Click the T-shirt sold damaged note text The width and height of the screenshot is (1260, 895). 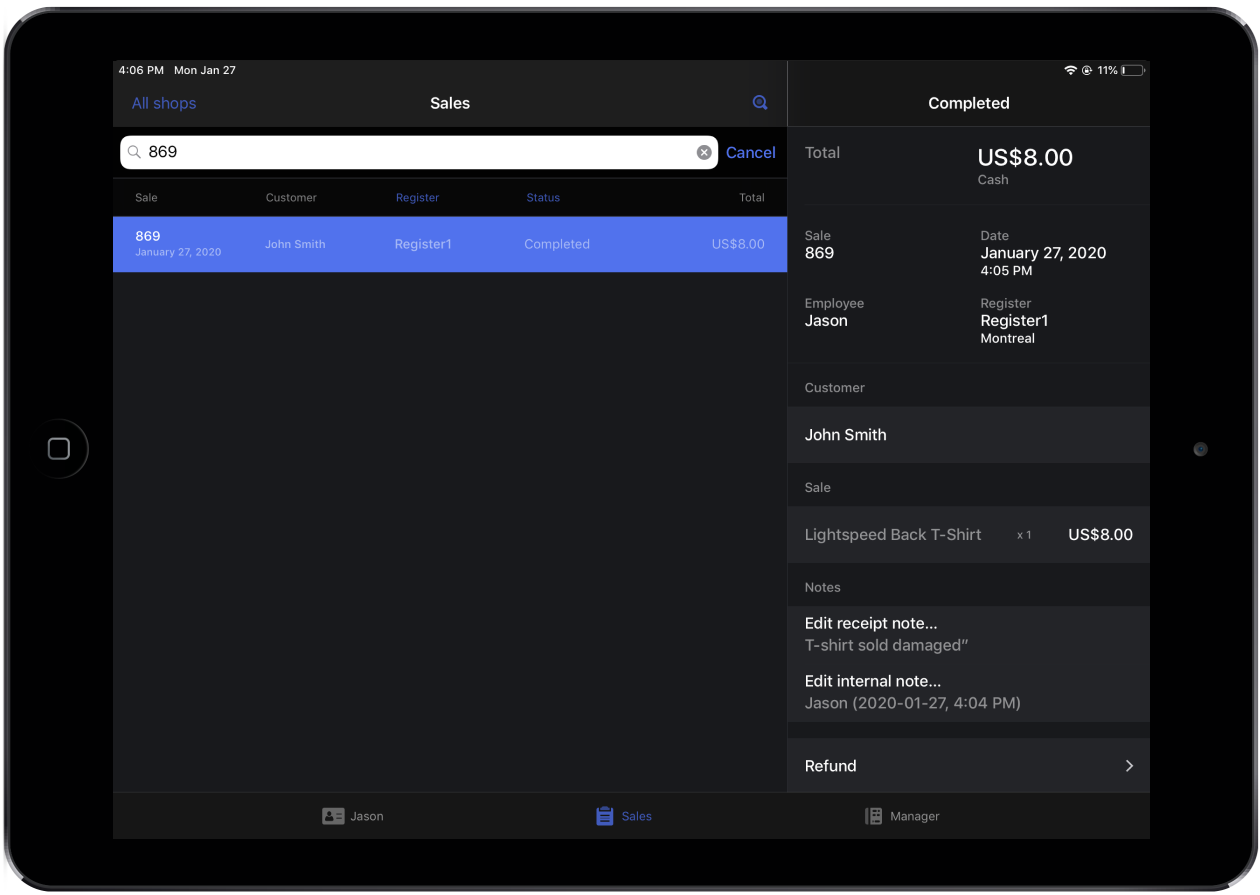[887, 646]
